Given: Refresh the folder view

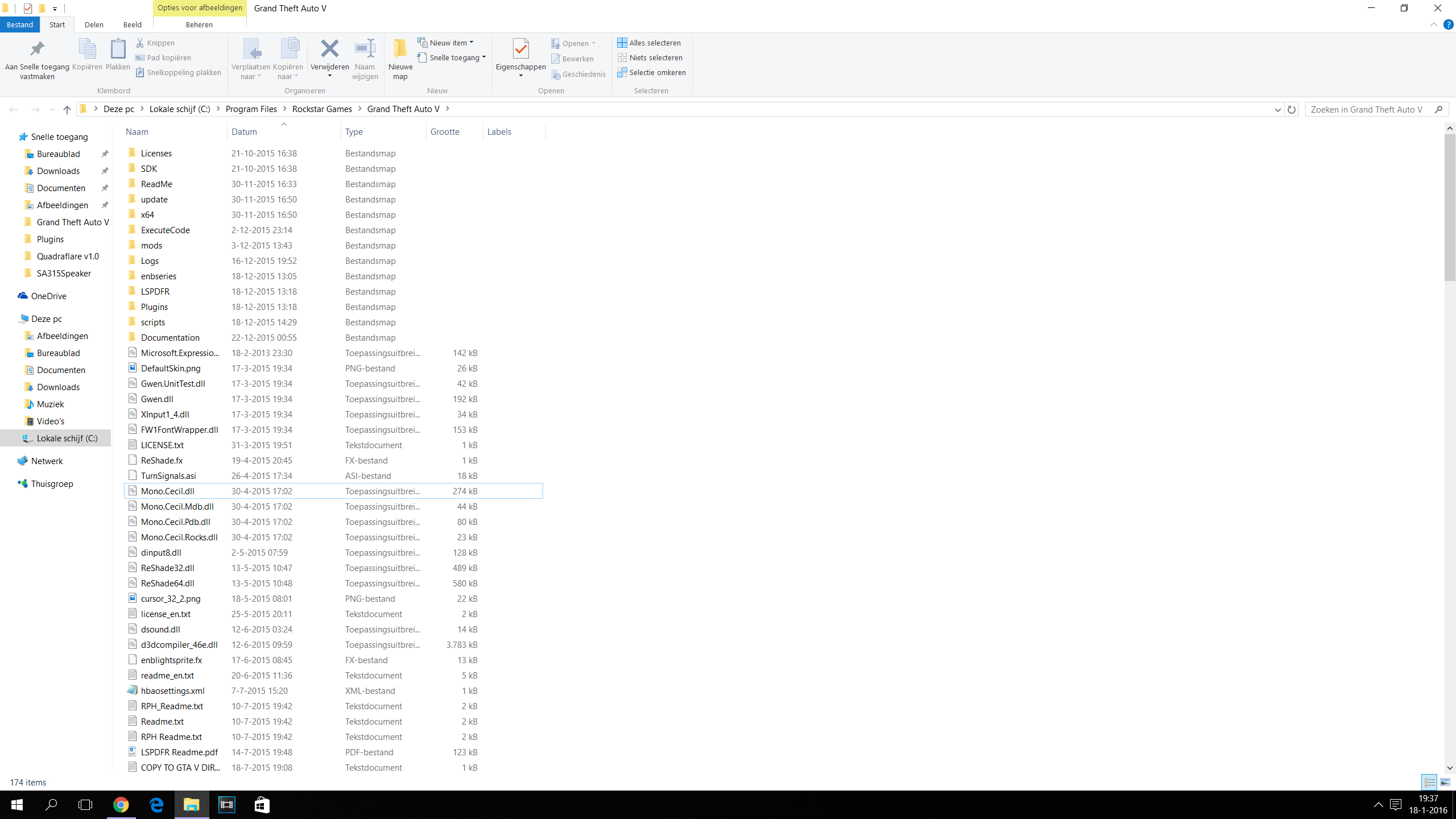Looking at the screenshot, I should pos(1292,109).
